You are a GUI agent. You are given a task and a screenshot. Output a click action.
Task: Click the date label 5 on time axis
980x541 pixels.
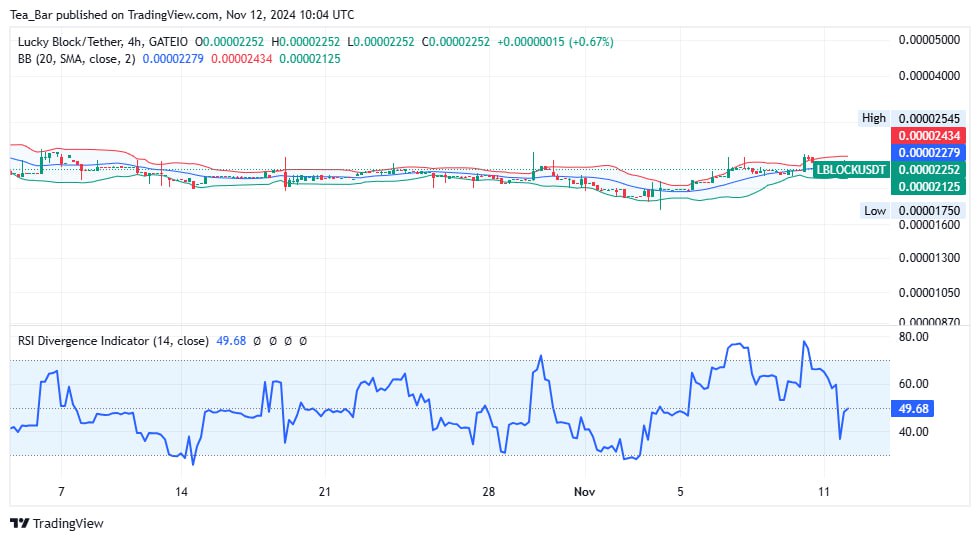point(680,492)
